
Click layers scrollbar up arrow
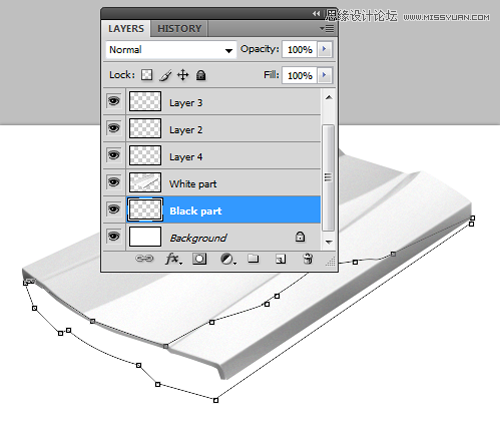[329, 98]
